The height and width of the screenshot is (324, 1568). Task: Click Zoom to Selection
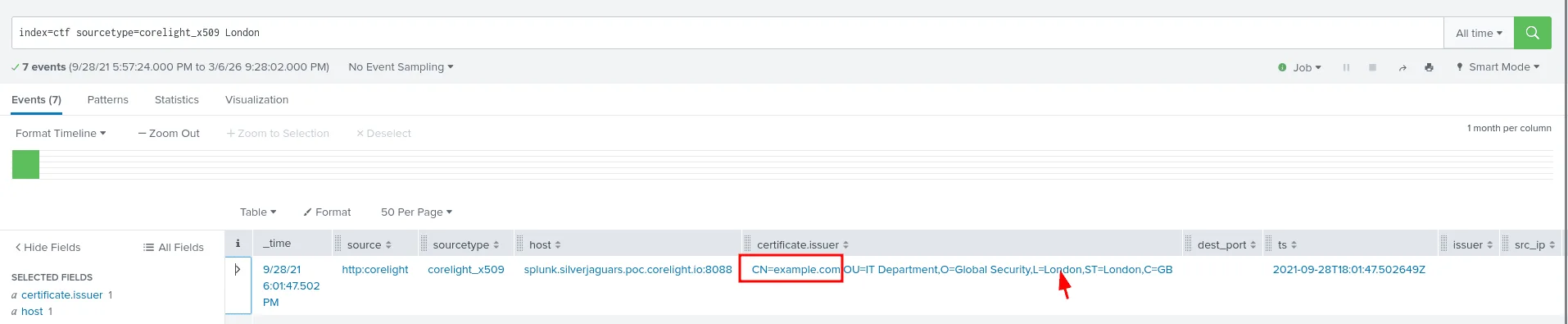(278, 133)
